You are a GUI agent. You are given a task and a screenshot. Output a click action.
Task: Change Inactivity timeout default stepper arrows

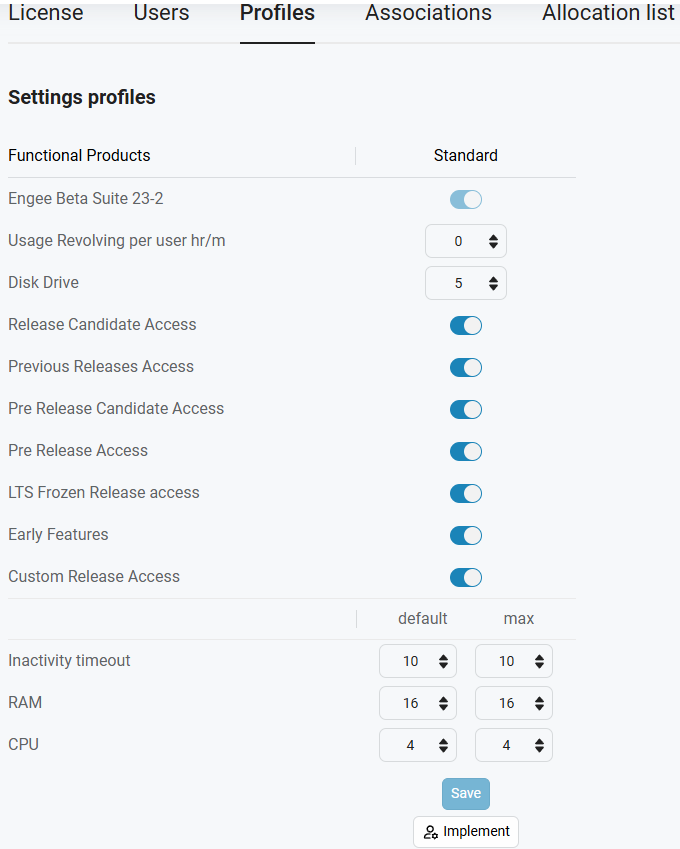coord(443,661)
